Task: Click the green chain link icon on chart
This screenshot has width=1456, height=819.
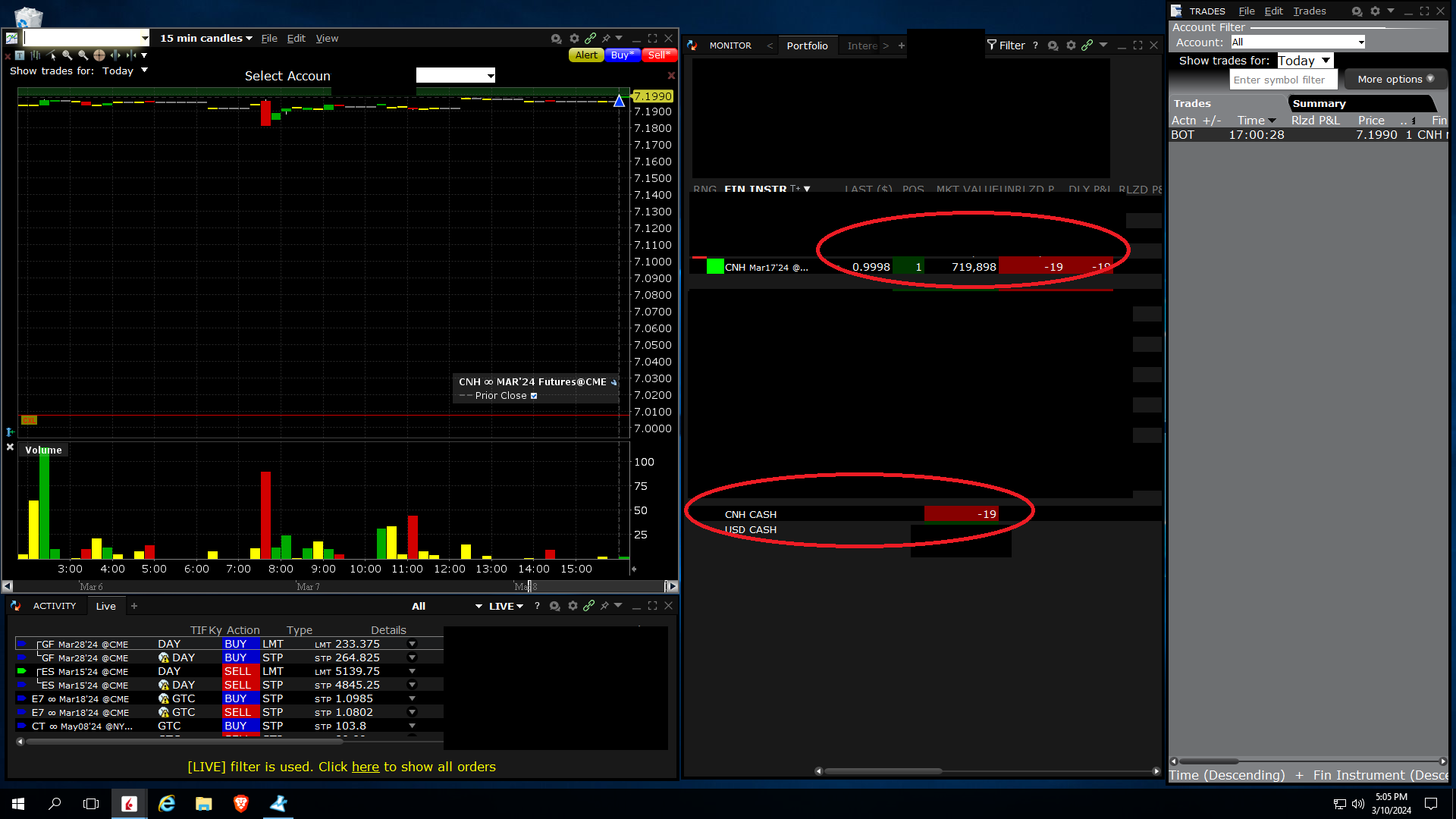Action: pos(590,39)
